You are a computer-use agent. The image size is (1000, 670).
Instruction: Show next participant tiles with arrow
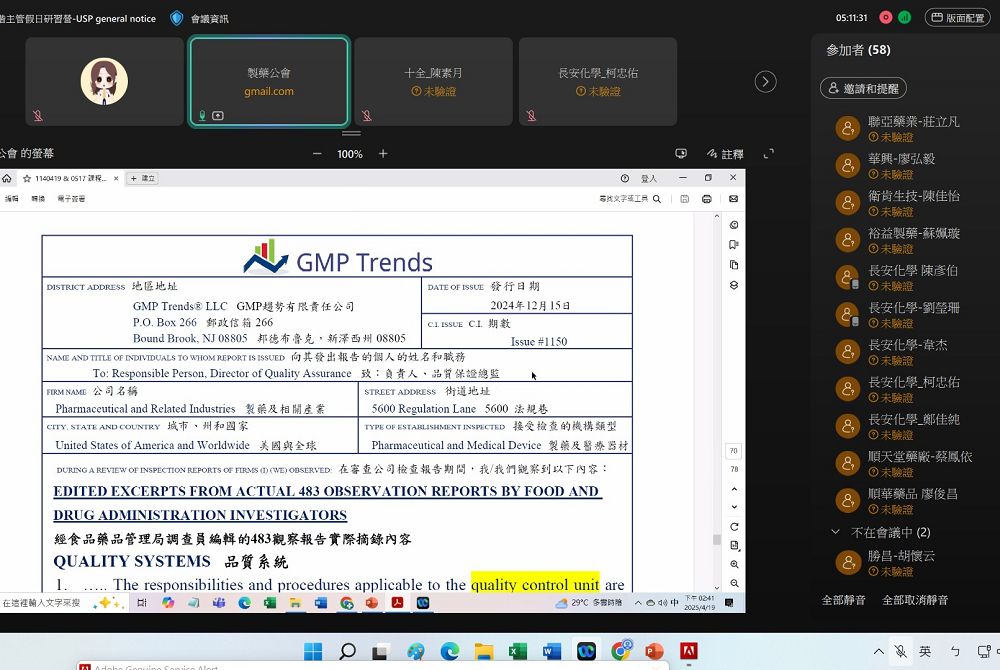[765, 82]
